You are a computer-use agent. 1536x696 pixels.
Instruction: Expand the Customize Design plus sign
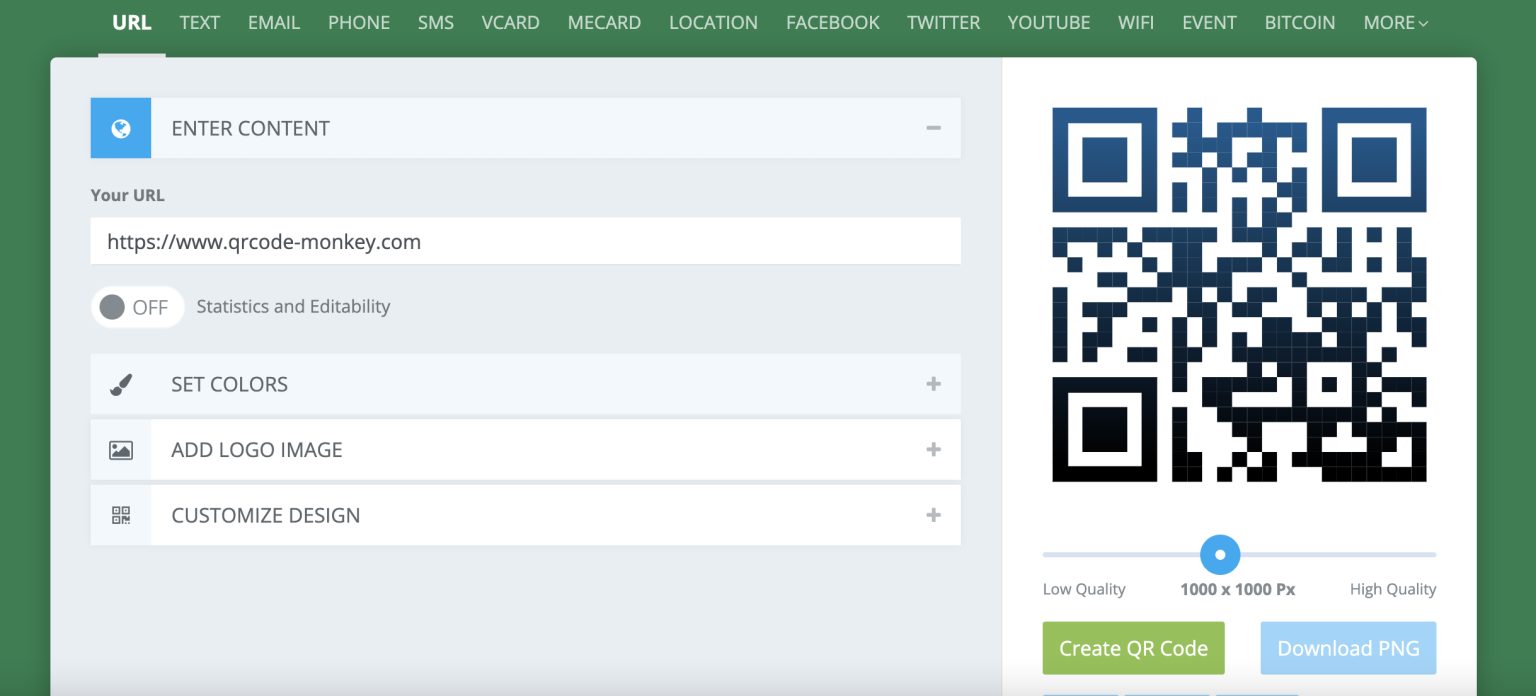tap(933, 516)
